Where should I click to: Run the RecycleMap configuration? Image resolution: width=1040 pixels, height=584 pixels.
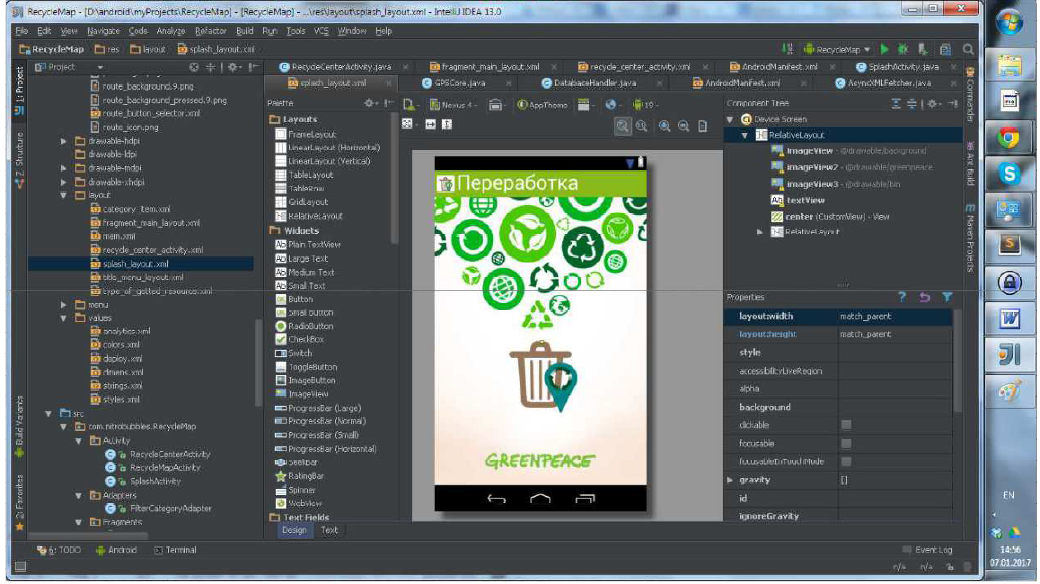point(884,49)
